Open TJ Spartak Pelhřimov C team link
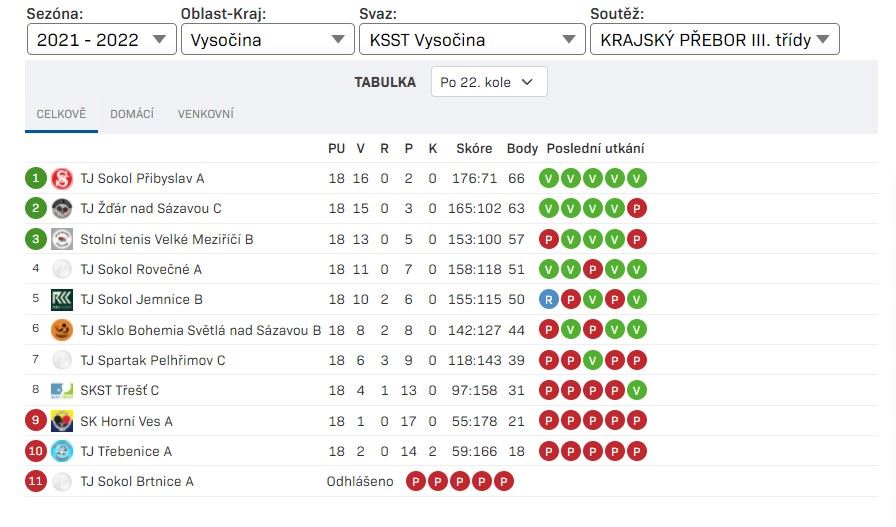 coord(153,361)
